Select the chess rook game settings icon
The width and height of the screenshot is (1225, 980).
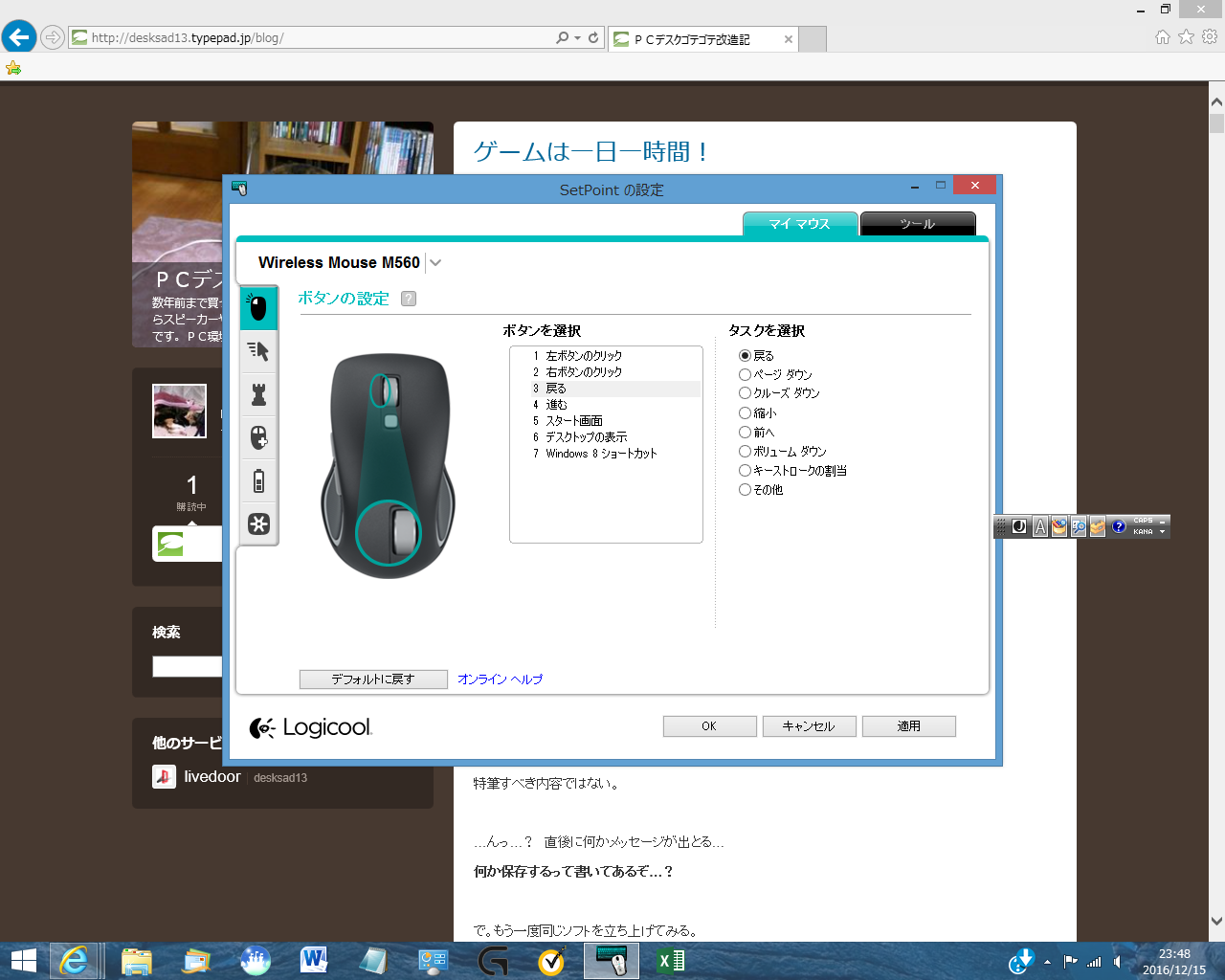257,394
